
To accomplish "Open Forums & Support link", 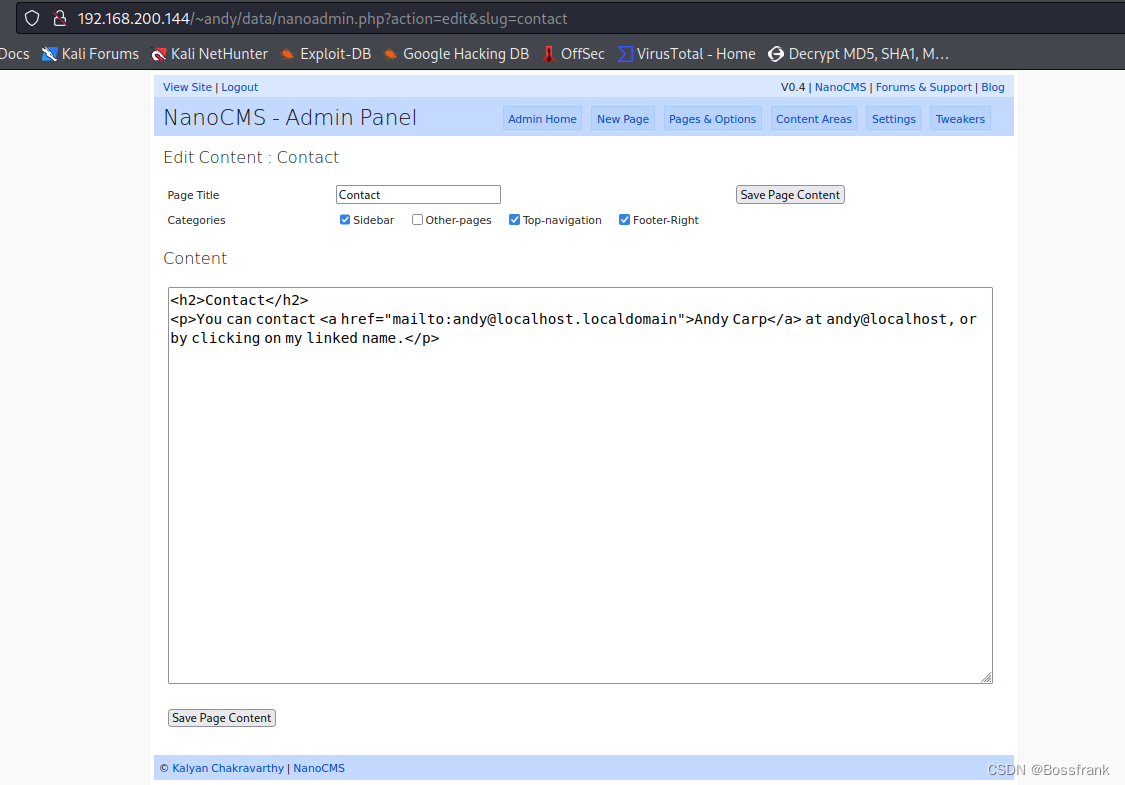I will tap(923, 87).
